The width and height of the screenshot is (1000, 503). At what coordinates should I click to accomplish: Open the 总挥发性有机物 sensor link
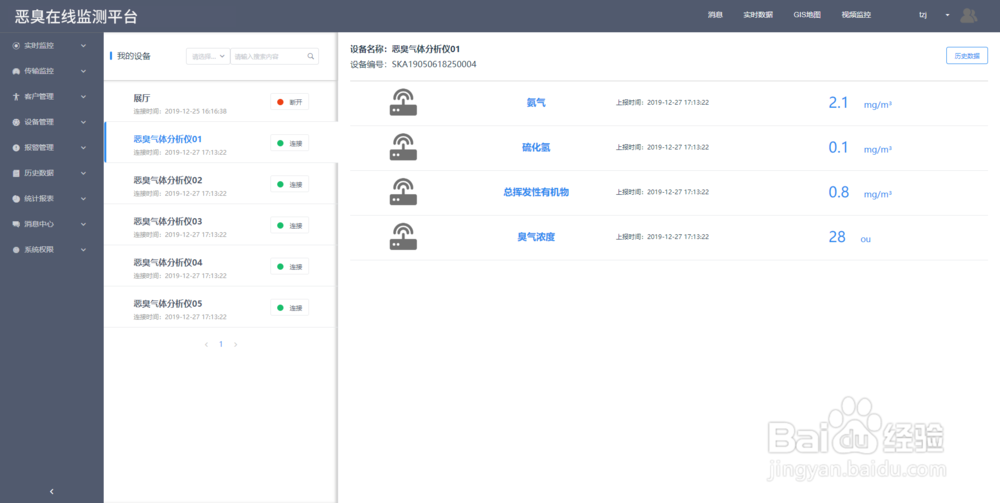coord(536,192)
